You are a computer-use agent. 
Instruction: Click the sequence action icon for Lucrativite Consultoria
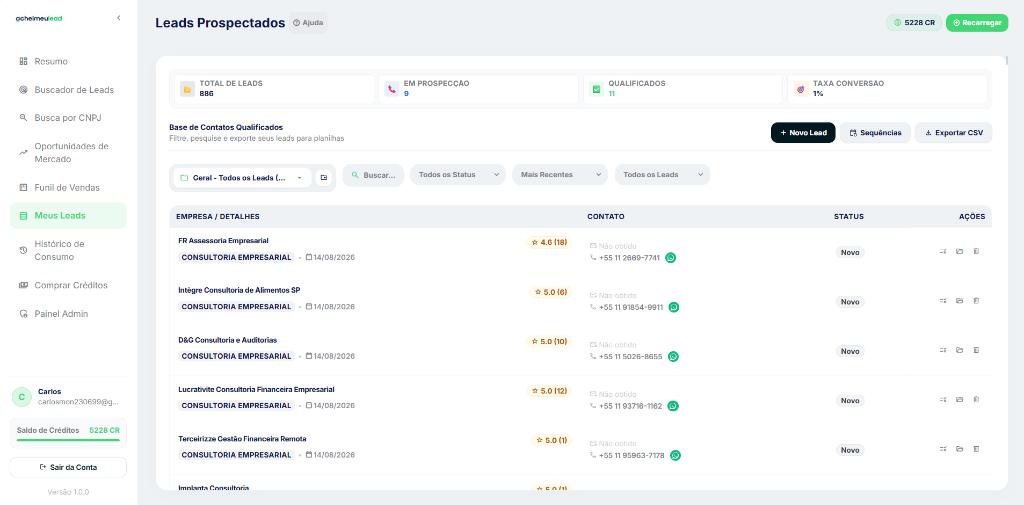(943, 399)
